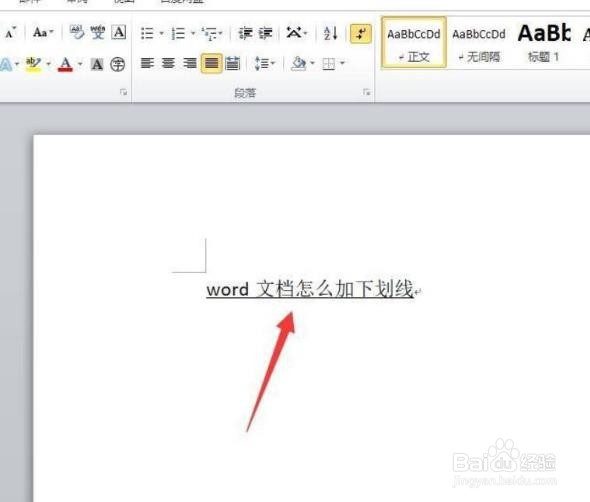Click the Increase Indent icon

coord(265,33)
